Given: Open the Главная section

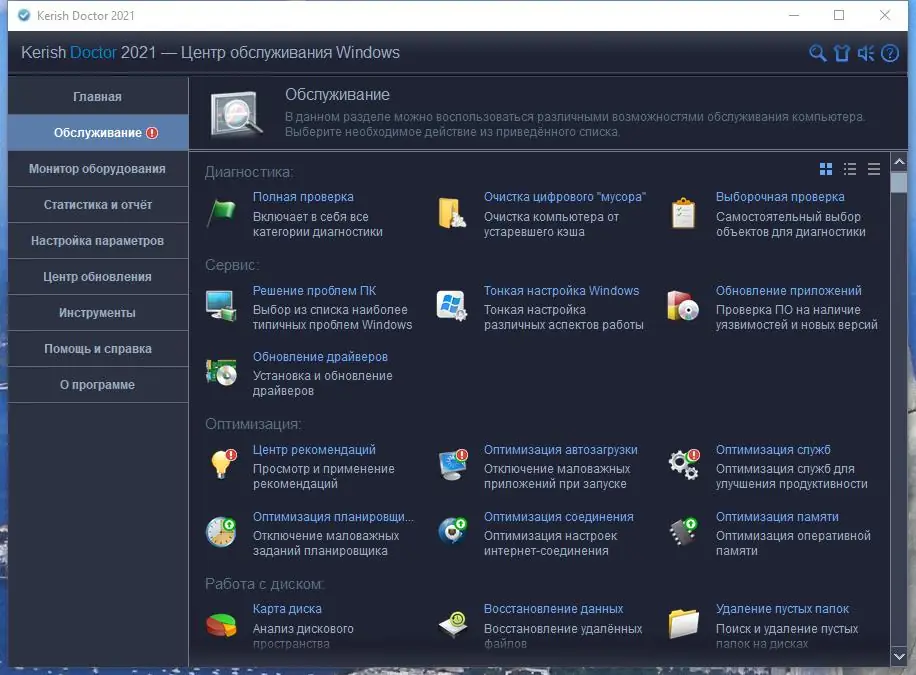Looking at the screenshot, I should click(97, 96).
